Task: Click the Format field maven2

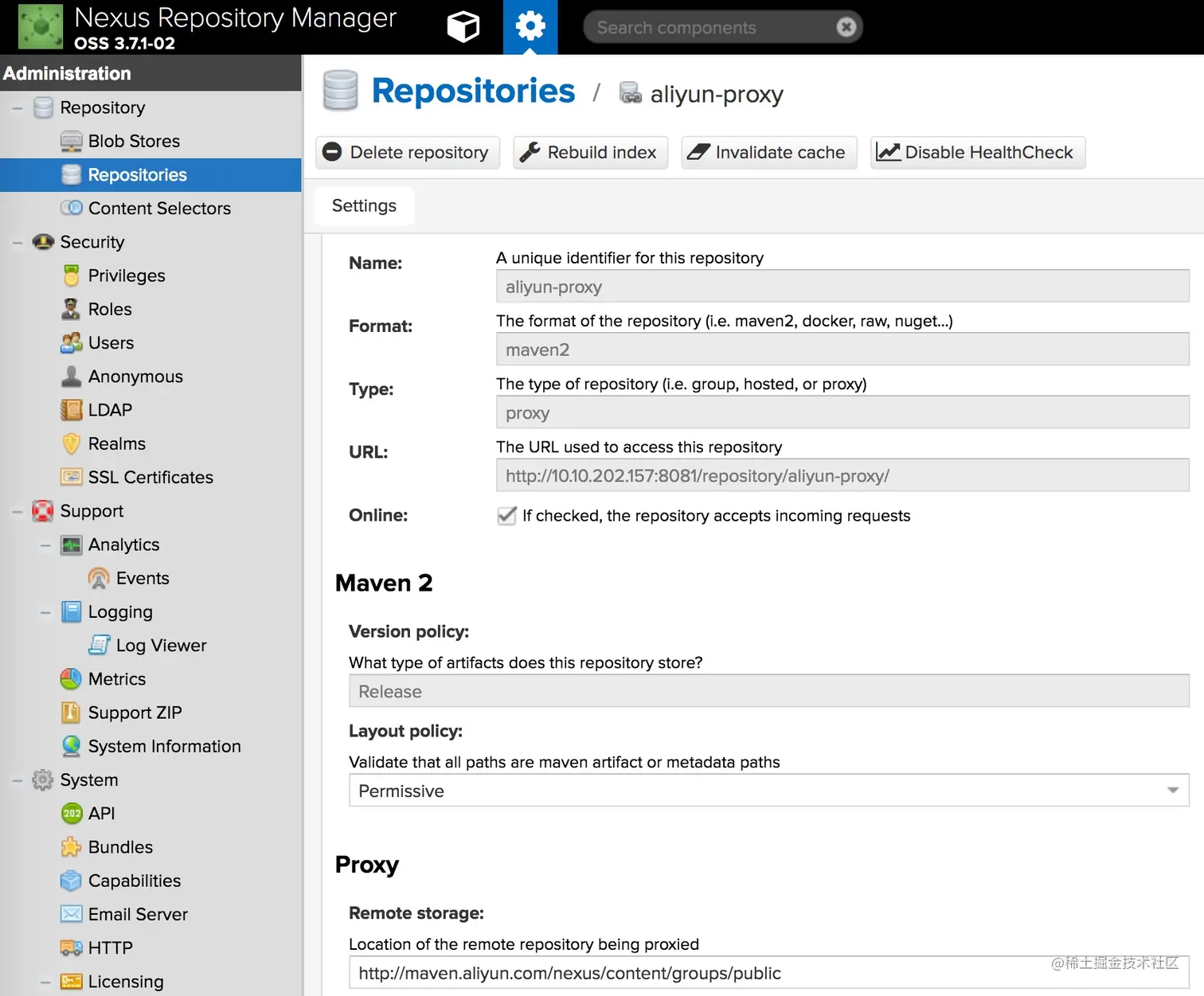Action: pos(842,350)
